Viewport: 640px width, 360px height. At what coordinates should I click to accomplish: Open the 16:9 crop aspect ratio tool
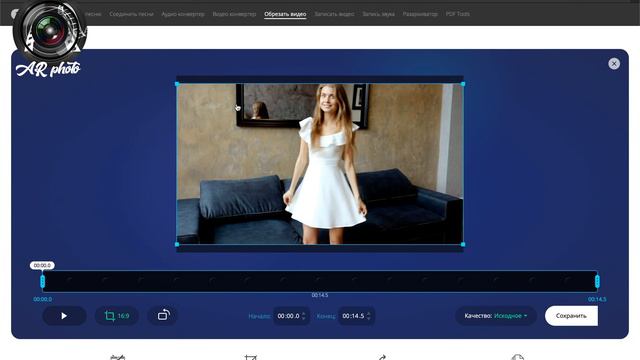(117, 316)
